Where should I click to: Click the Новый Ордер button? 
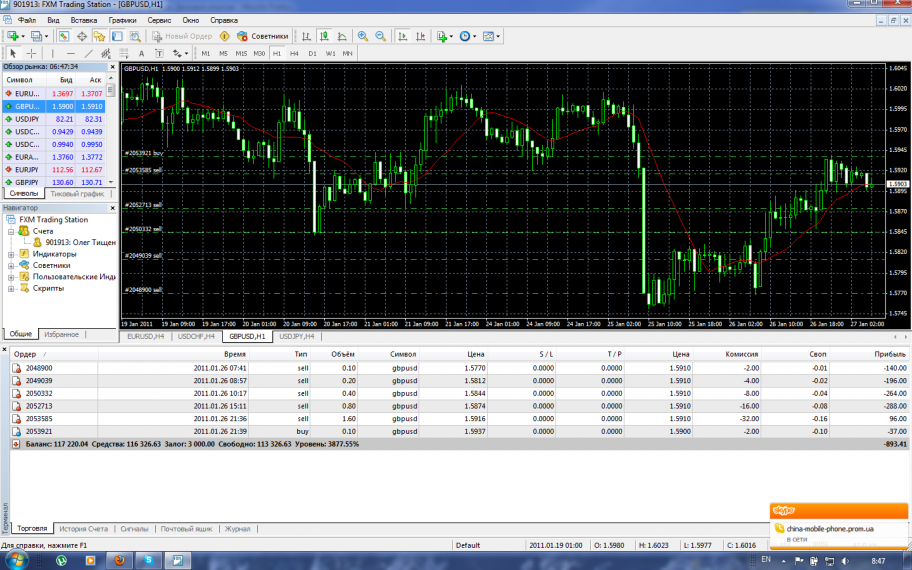(x=182, y=36)
